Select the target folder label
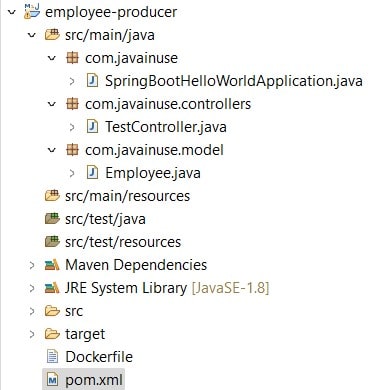 (x=85, y=334)
